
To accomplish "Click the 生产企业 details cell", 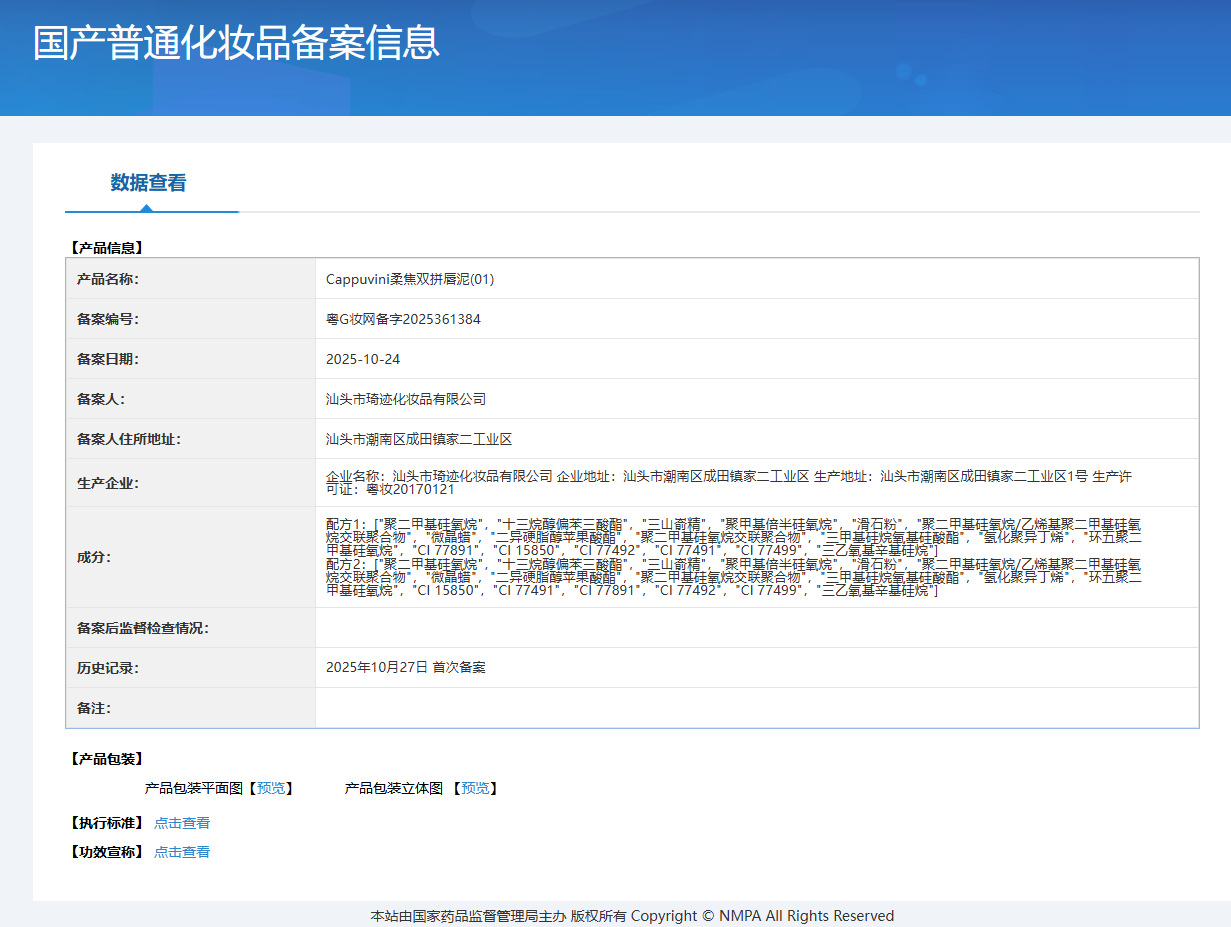I will pyautogui.click(x=757, y=483).
